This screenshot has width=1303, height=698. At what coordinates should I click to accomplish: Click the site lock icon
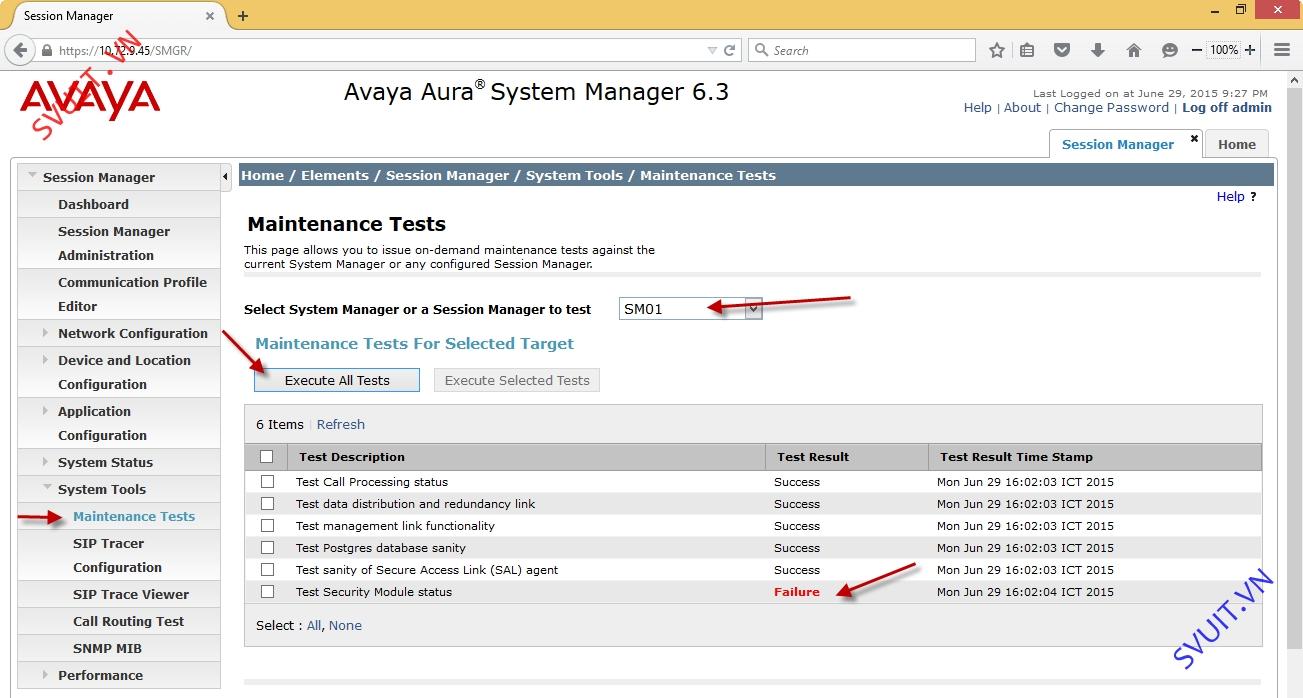point(47,50)
